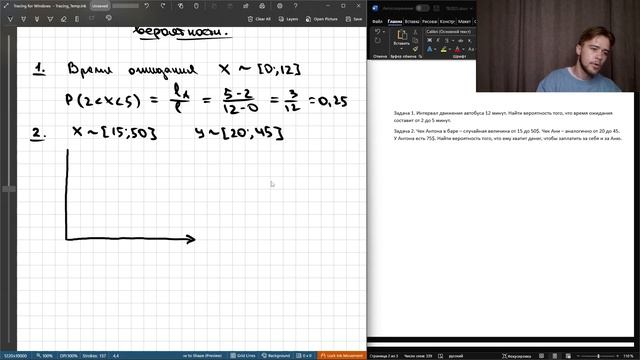Switch to the Макет tab in Word
Image resolution: width=640 pixels, height=360 pixels.
464,21
